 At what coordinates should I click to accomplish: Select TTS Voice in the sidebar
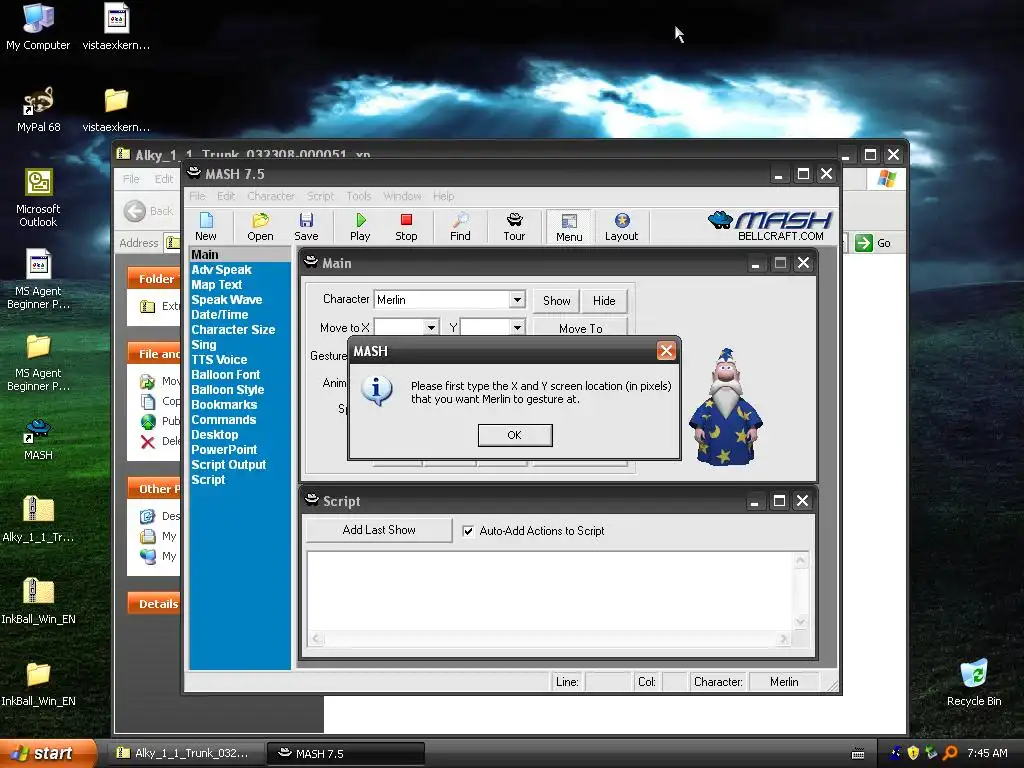[x=219, y=360]
